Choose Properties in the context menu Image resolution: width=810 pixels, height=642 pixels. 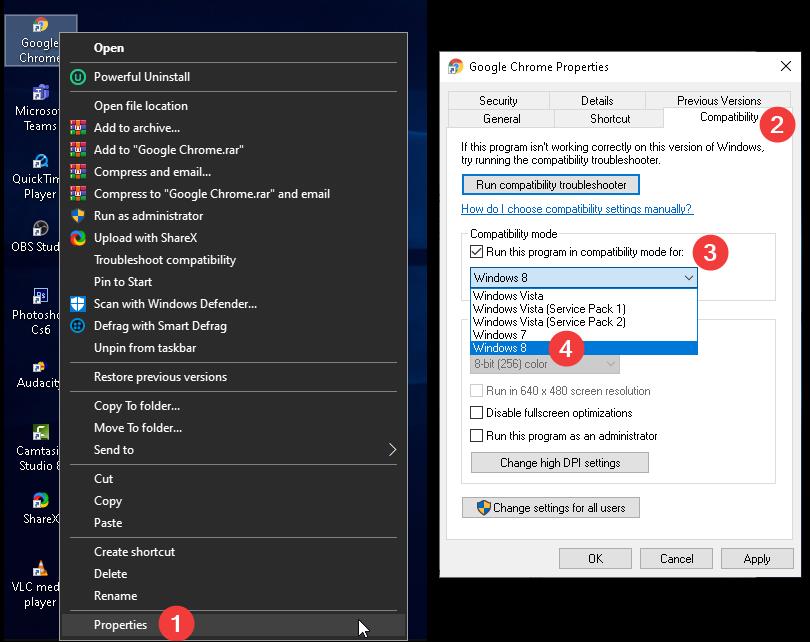(x=233, y=624)
